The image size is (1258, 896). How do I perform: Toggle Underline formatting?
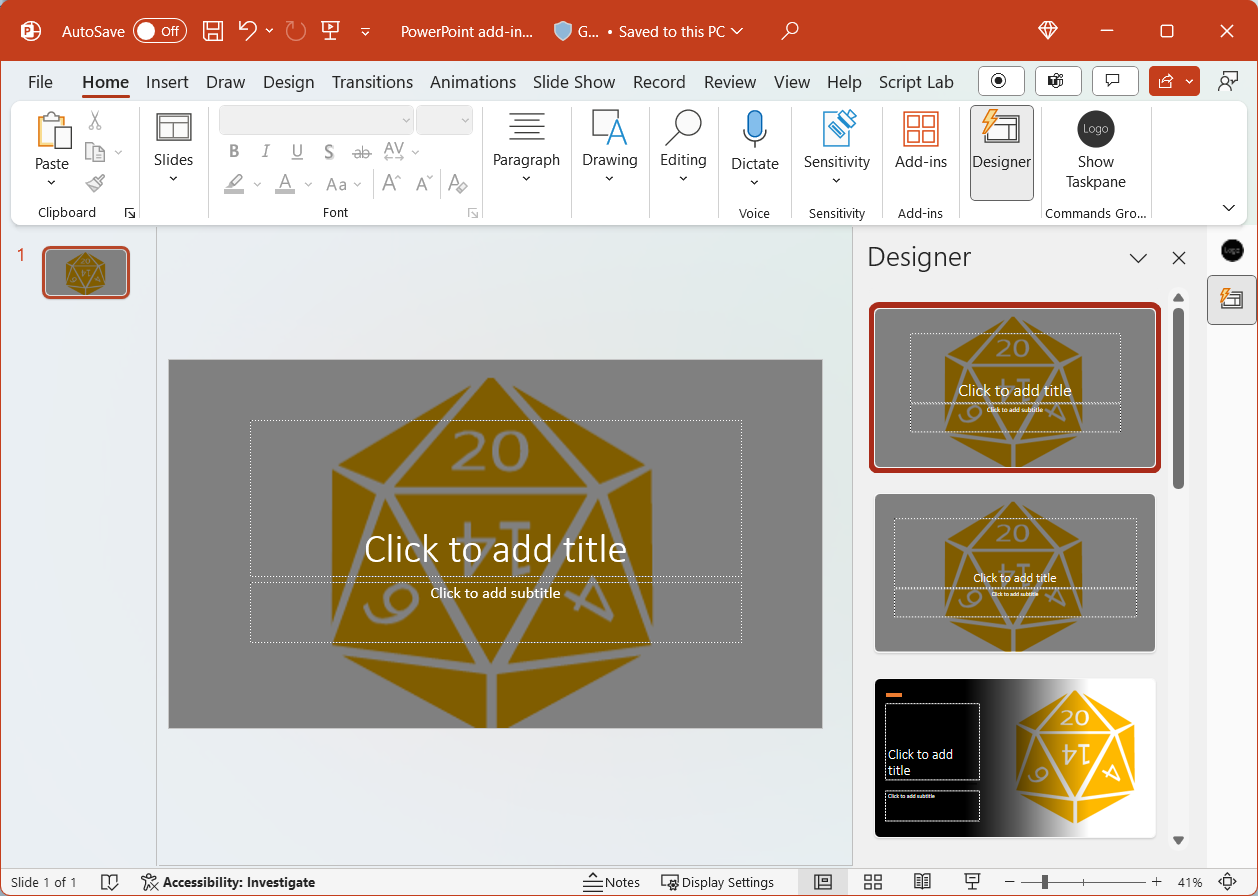298,152
